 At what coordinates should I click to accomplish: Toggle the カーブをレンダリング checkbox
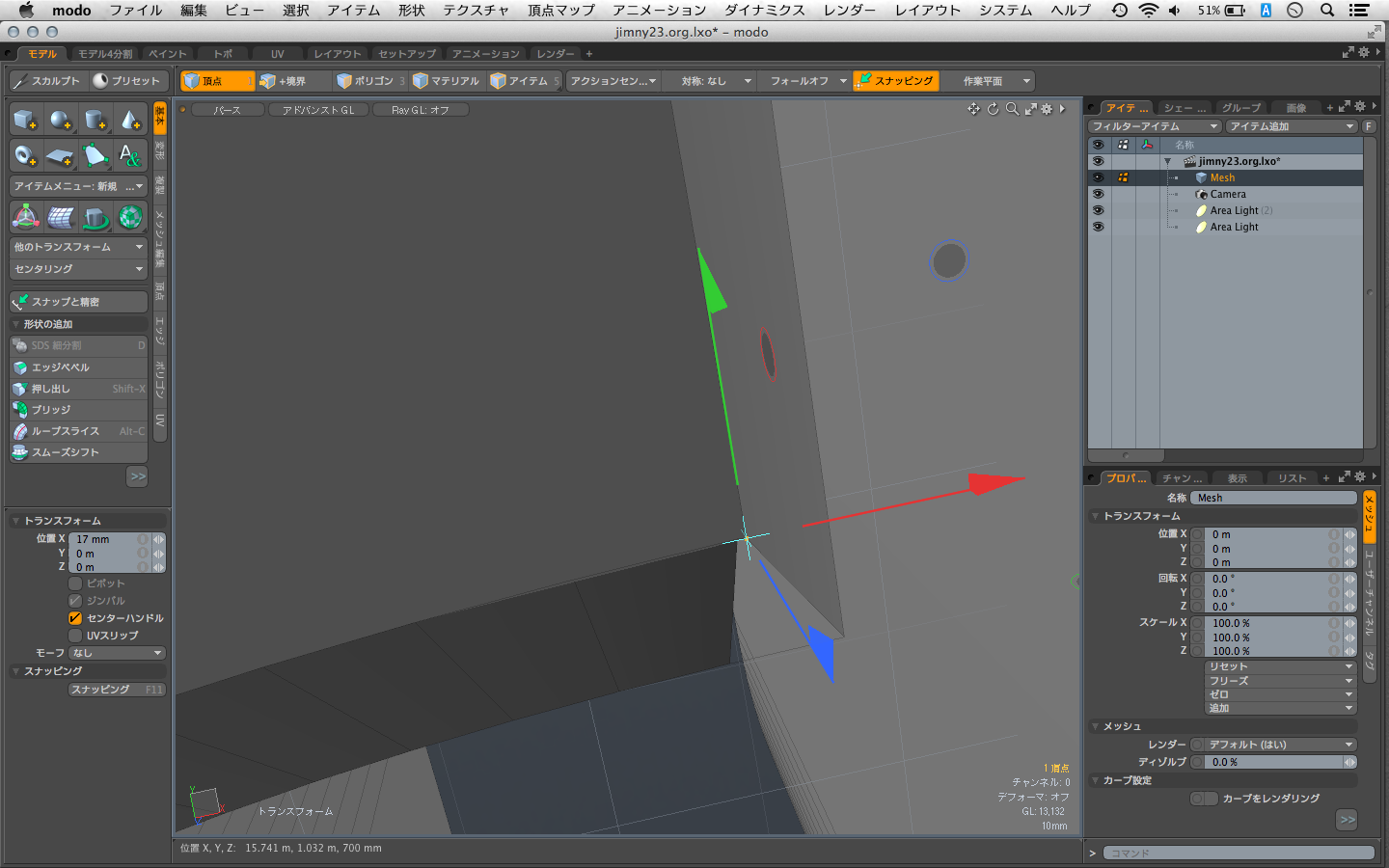click(x=1204, y=799)
